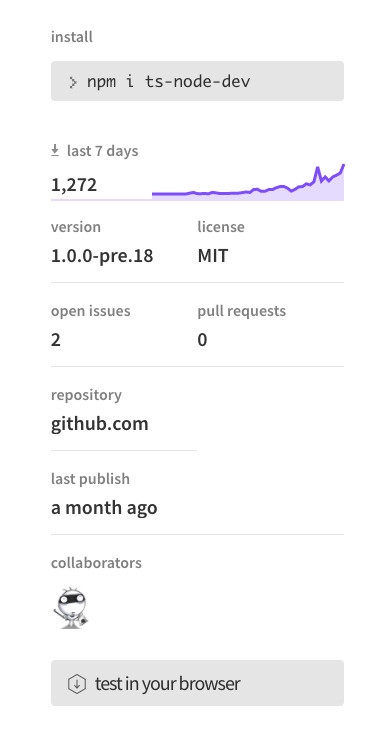The width and height of the screenshot is (391, 740).
Task: Click the collaborators heading
Action: 96,563
